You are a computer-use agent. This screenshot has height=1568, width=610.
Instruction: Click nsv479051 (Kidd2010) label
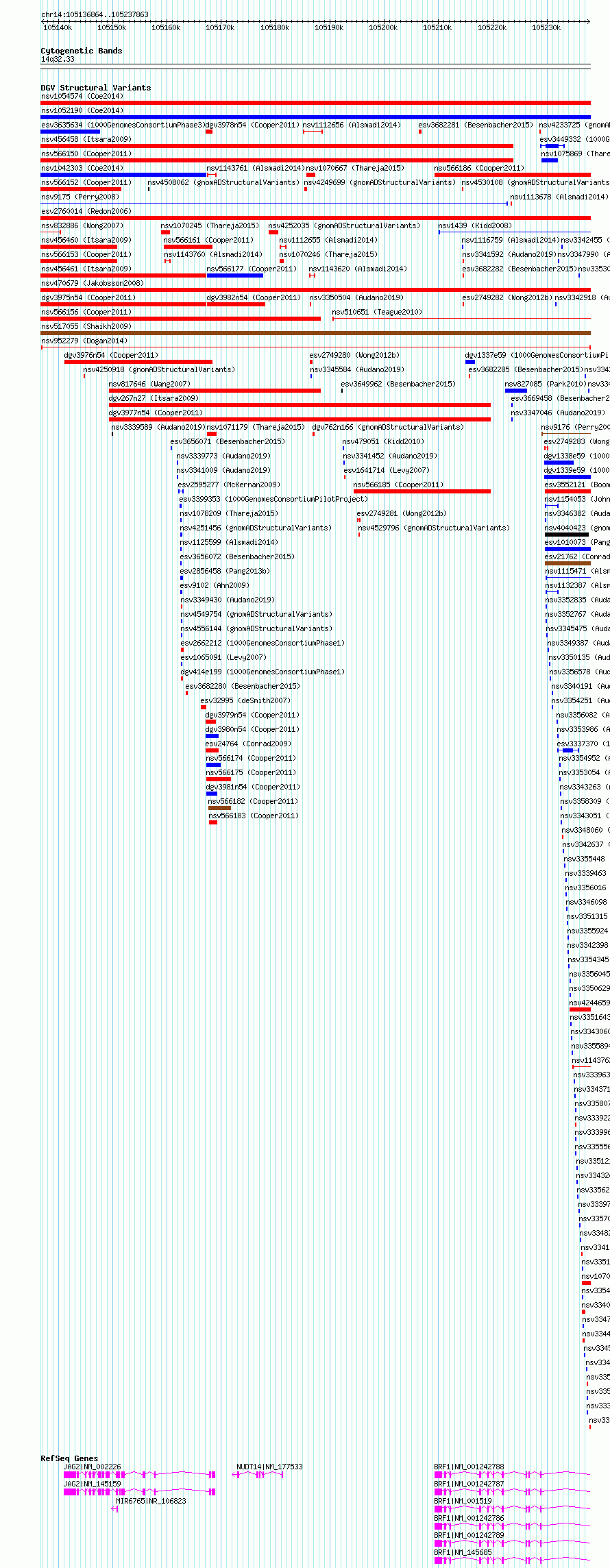[384, 441]
